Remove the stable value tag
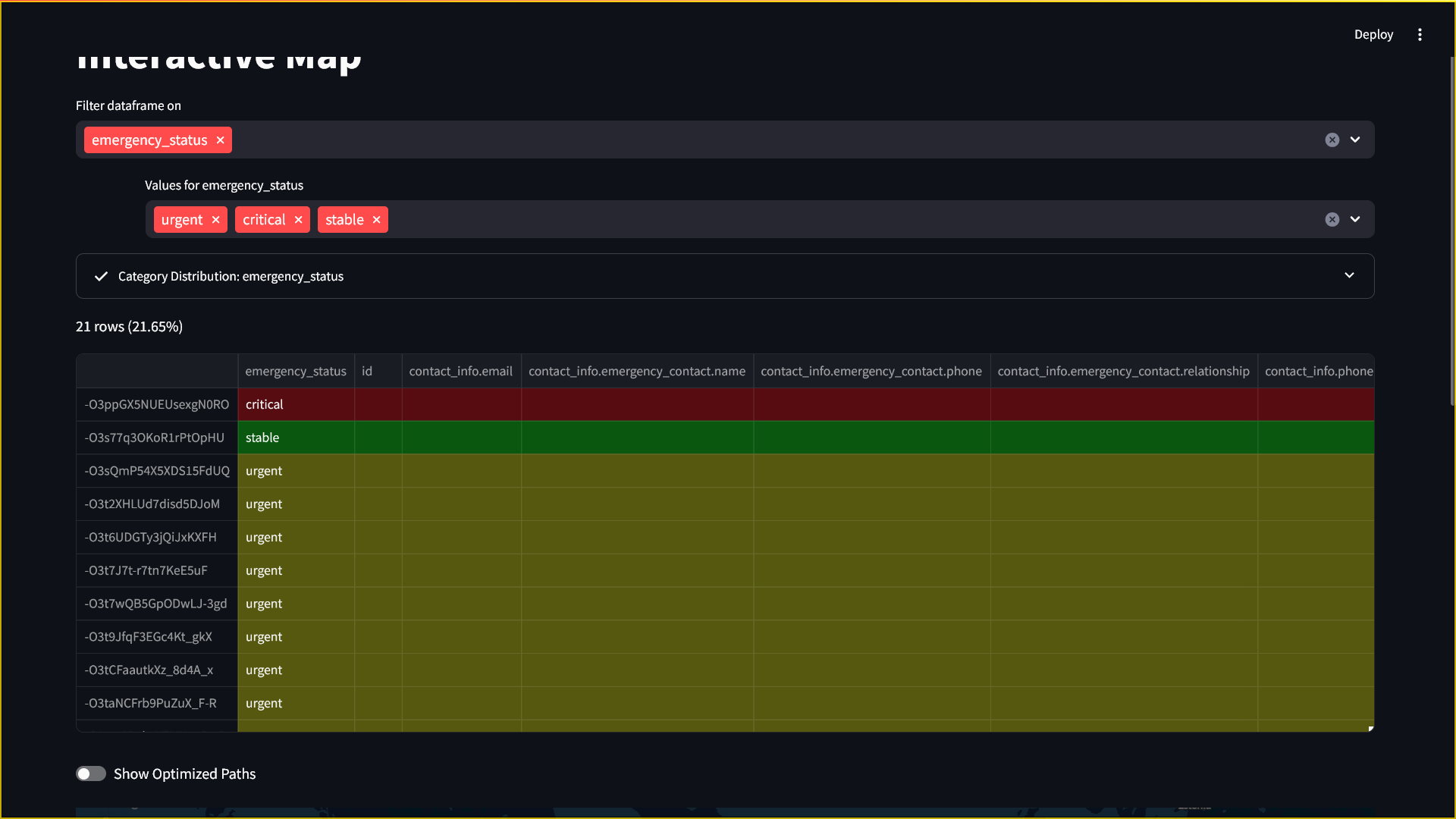The height and width of the screenshot is (819, 1456). (376, 220)
